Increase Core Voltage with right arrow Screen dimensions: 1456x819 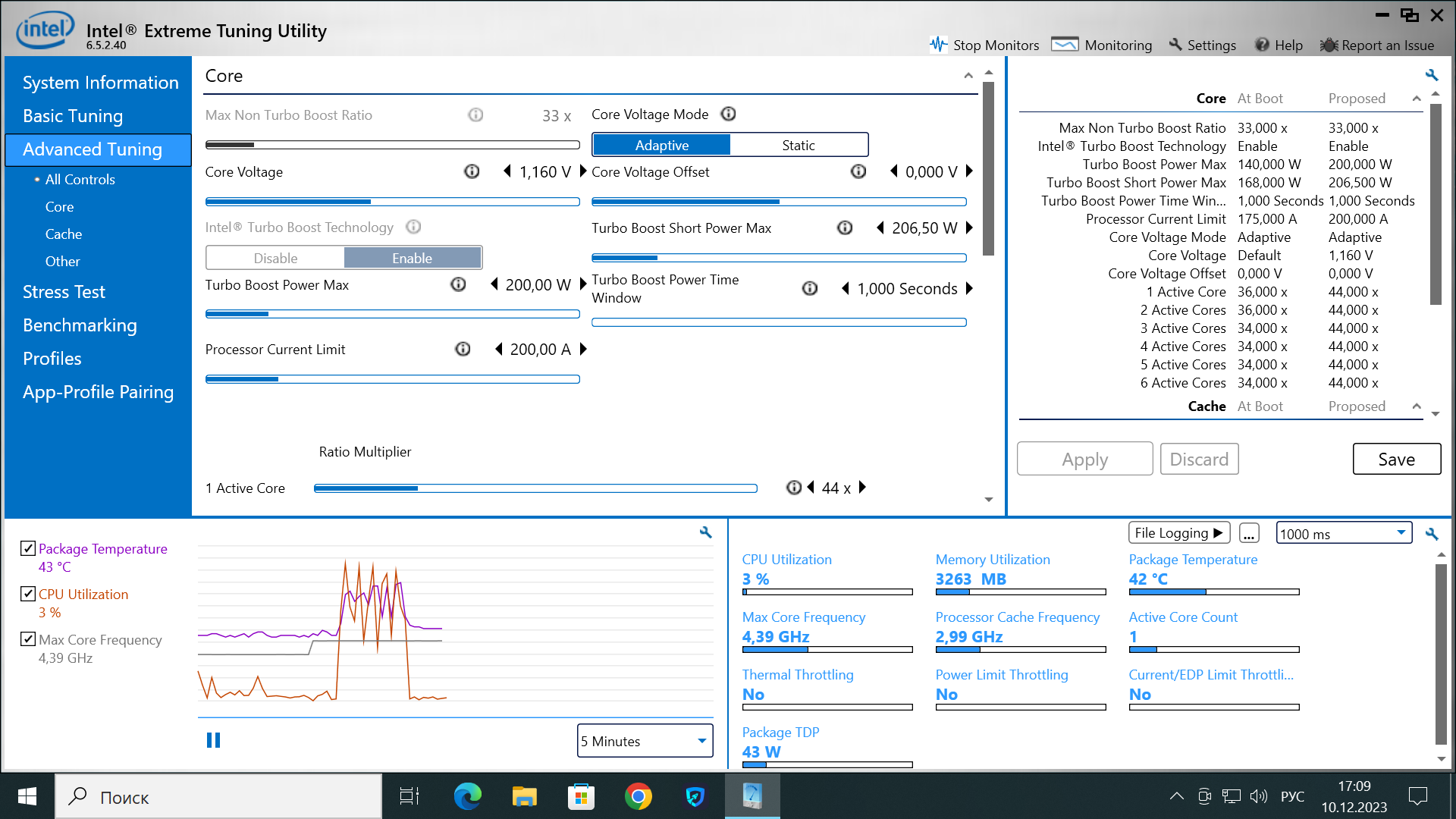[583, 171]
